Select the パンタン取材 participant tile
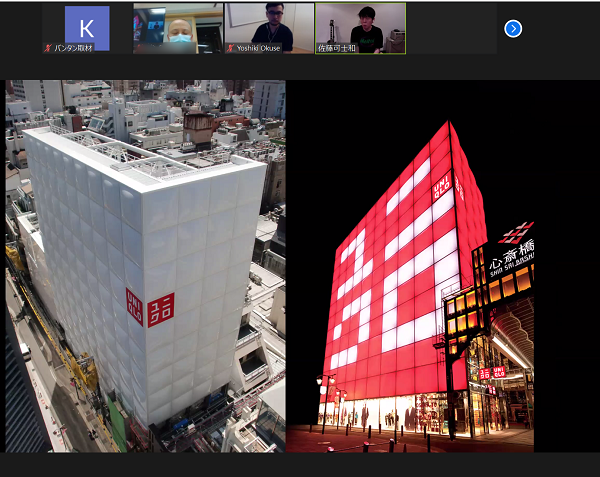This screenshot has width=600, height=477. (87, 28)
